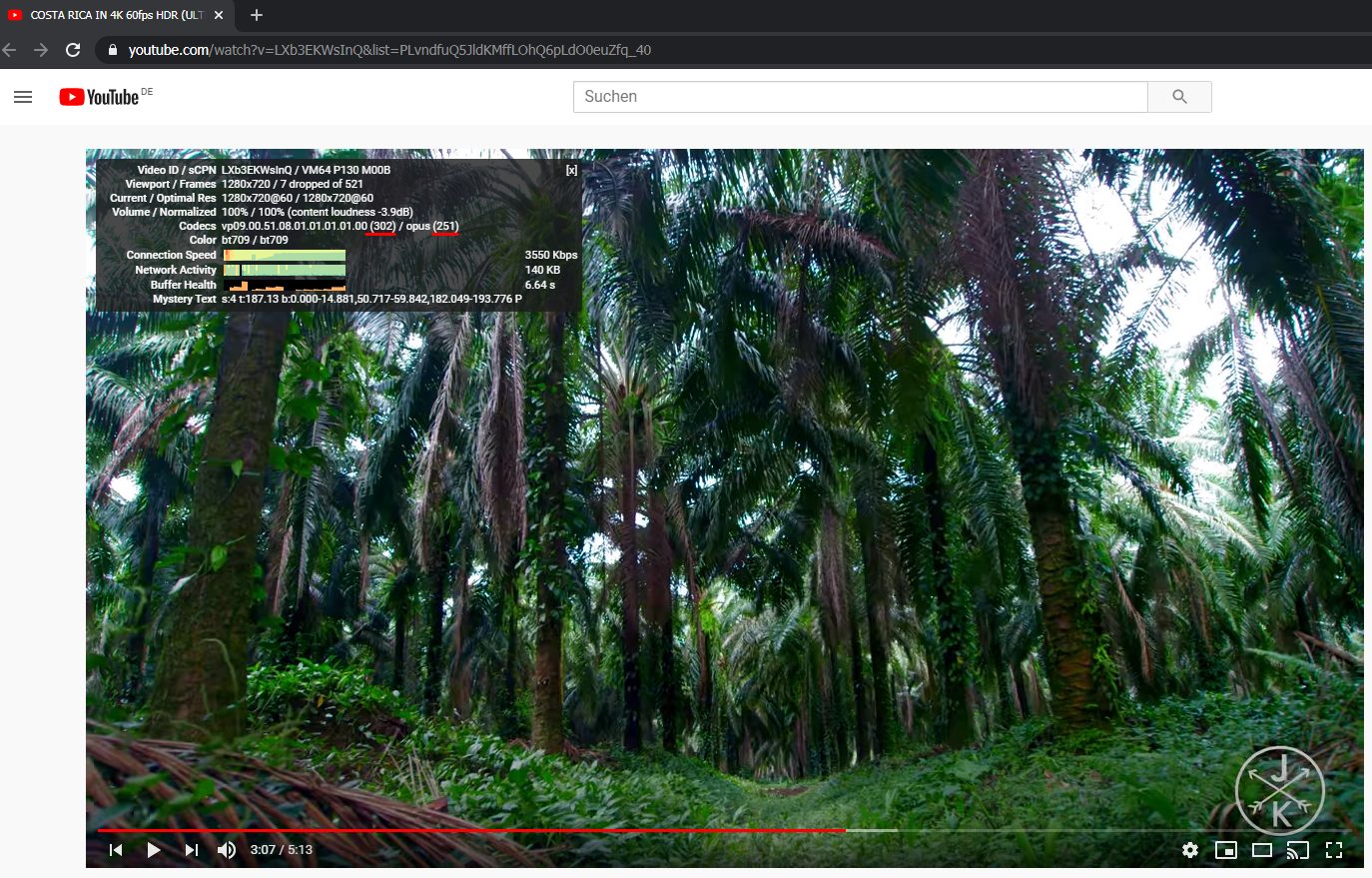
Task: Mute the video volume
Action: click(227, 850)
